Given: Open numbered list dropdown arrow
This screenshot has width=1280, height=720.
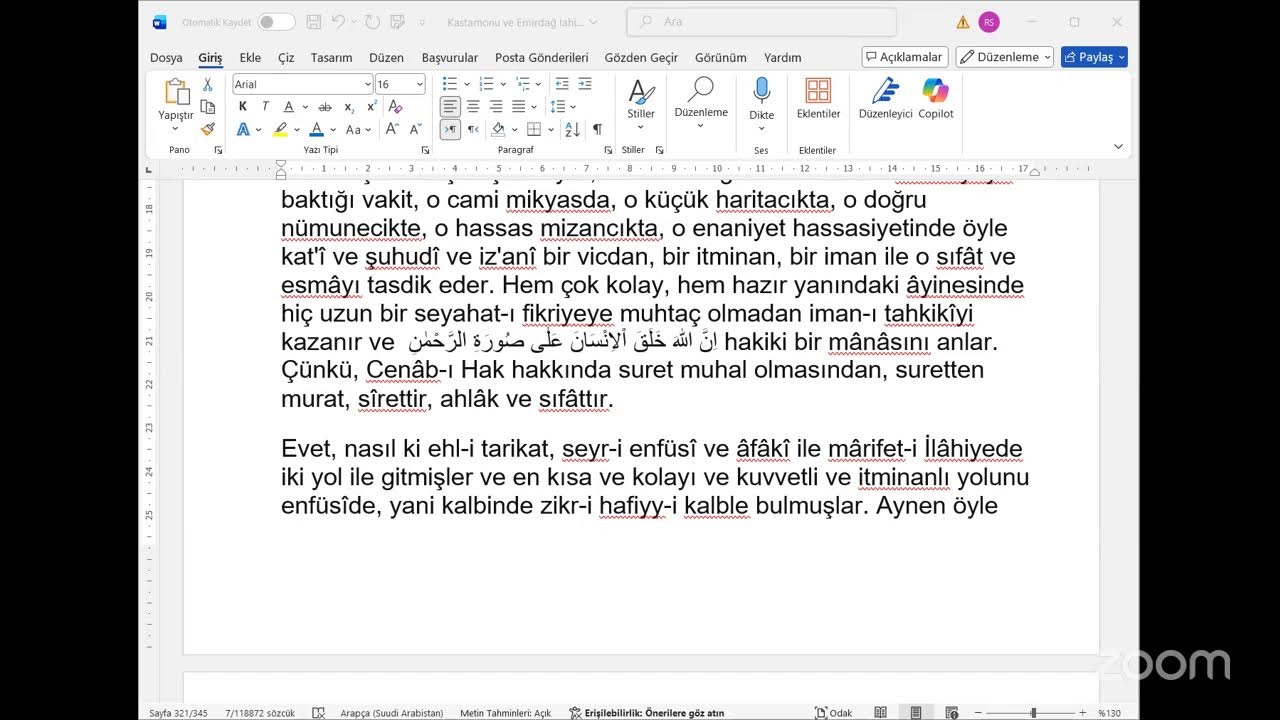Looking at the screenshot, I should click(503, 84).
